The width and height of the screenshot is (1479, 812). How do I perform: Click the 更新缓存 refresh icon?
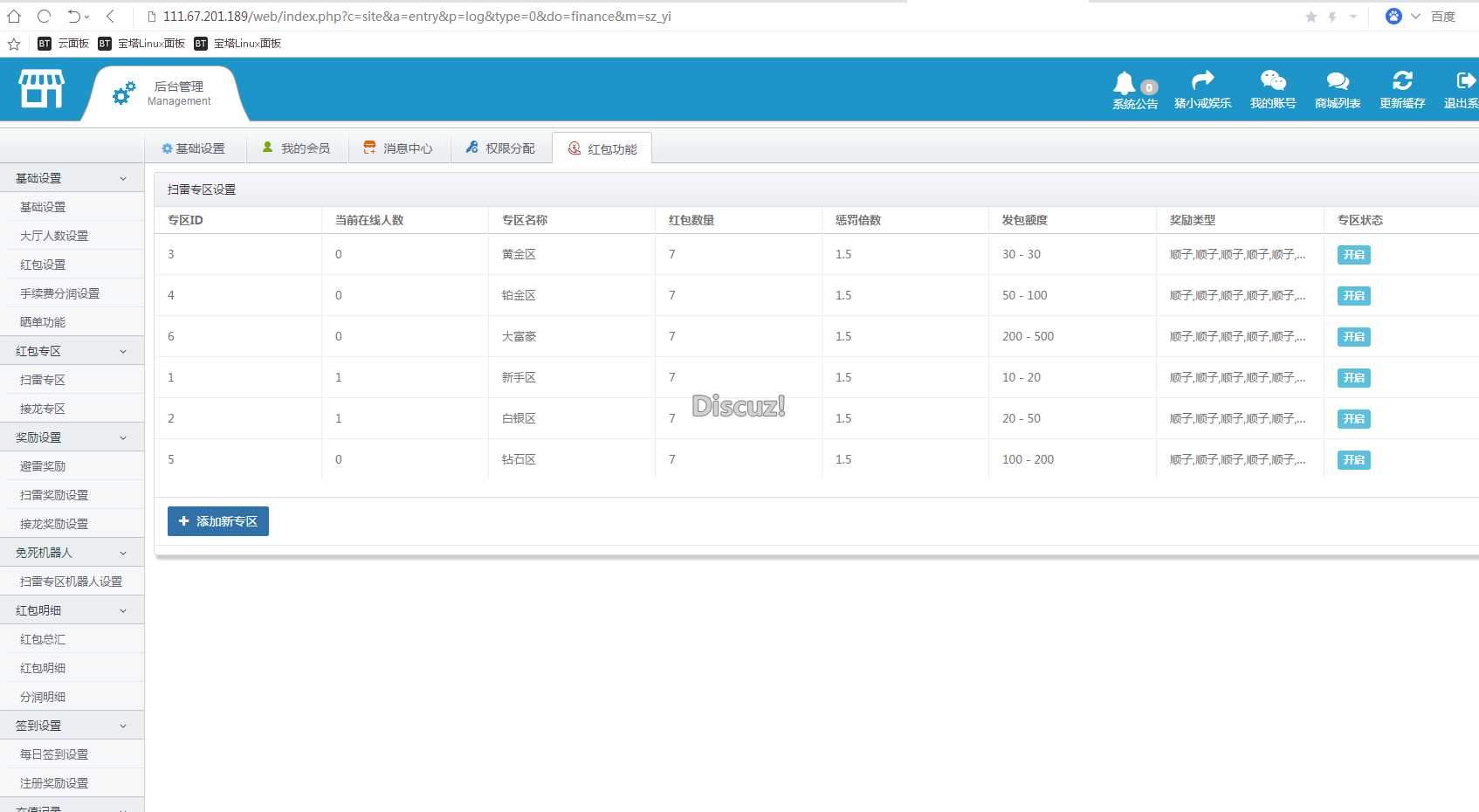click(x=1402, y=80)
